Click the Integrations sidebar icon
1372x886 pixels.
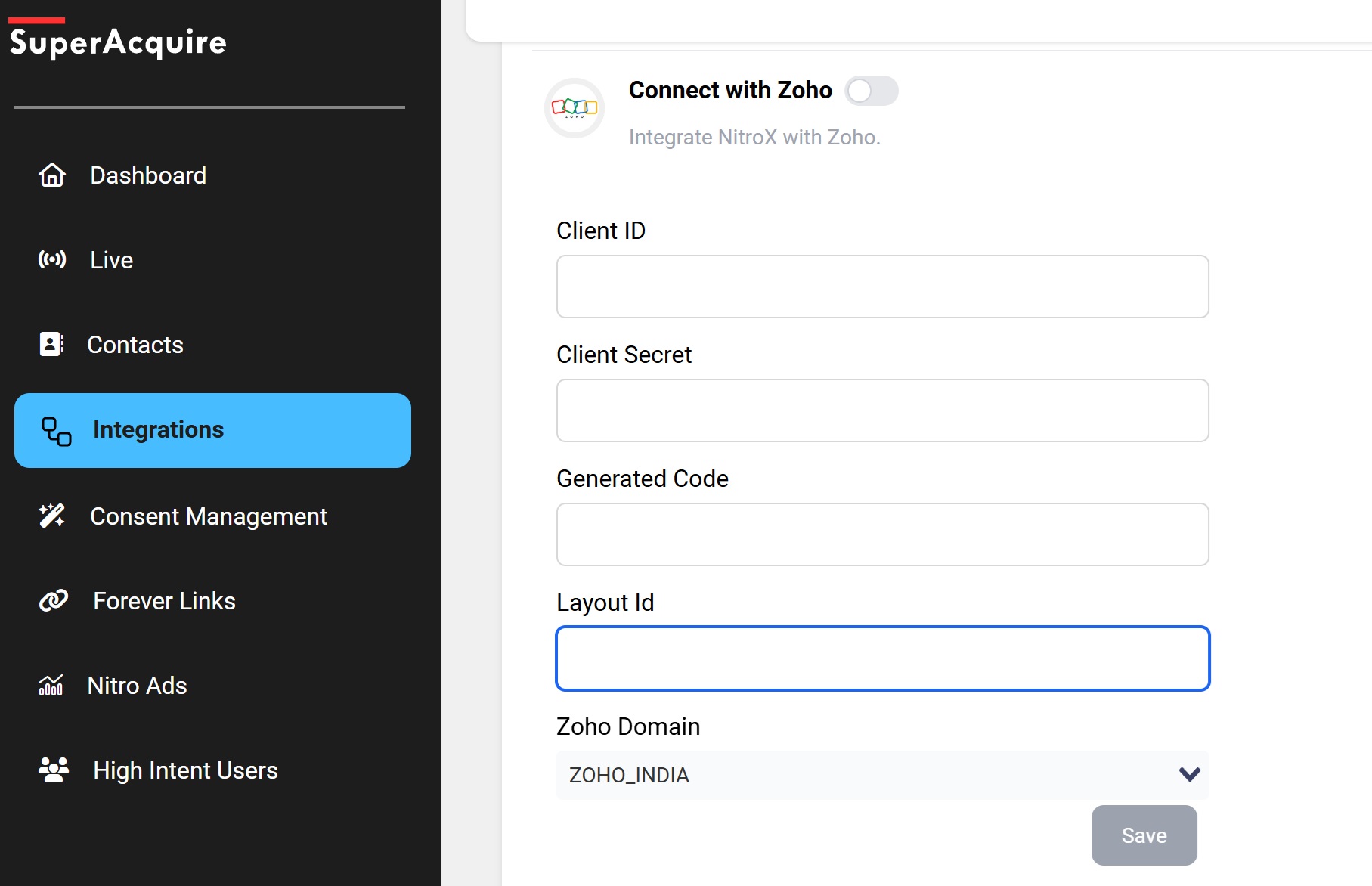pyautogui.click(x=57, y=431)
